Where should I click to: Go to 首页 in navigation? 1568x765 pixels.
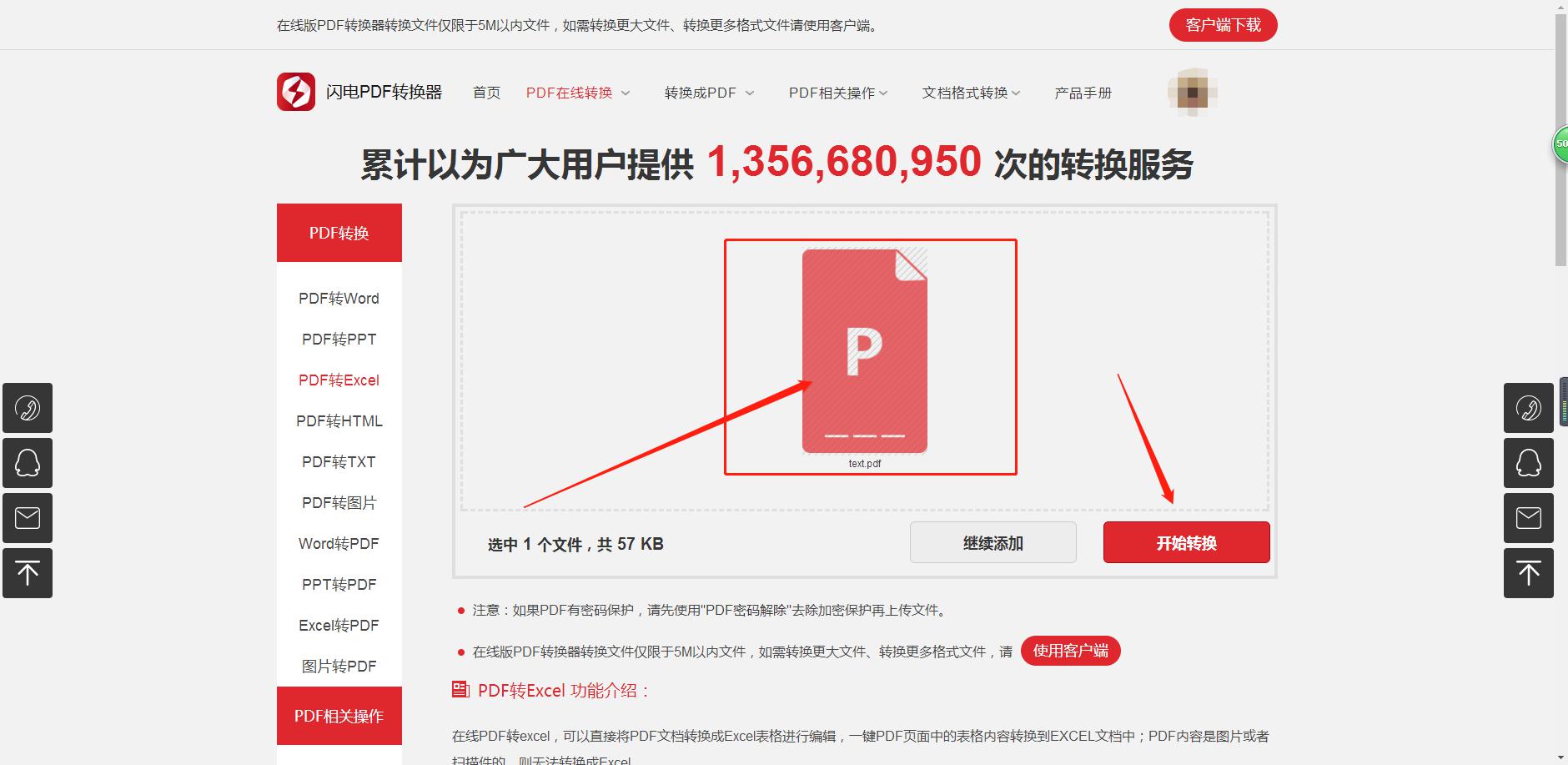[x=486, y=93]
